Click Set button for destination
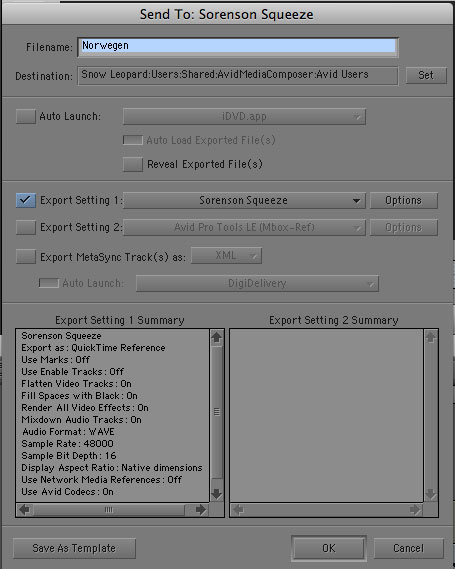Image resolution: width=455 pixels, height=569 pixels. [426, 75]
